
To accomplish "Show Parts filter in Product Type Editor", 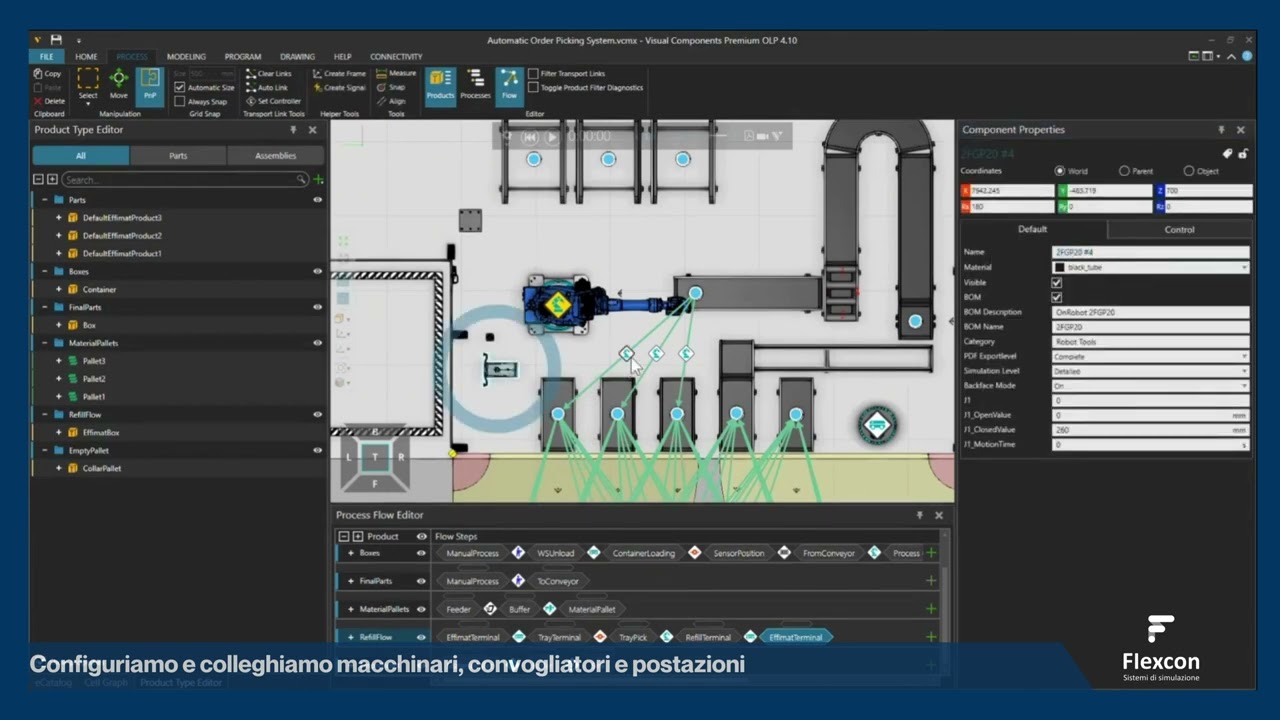I will (x=178, y=155).
